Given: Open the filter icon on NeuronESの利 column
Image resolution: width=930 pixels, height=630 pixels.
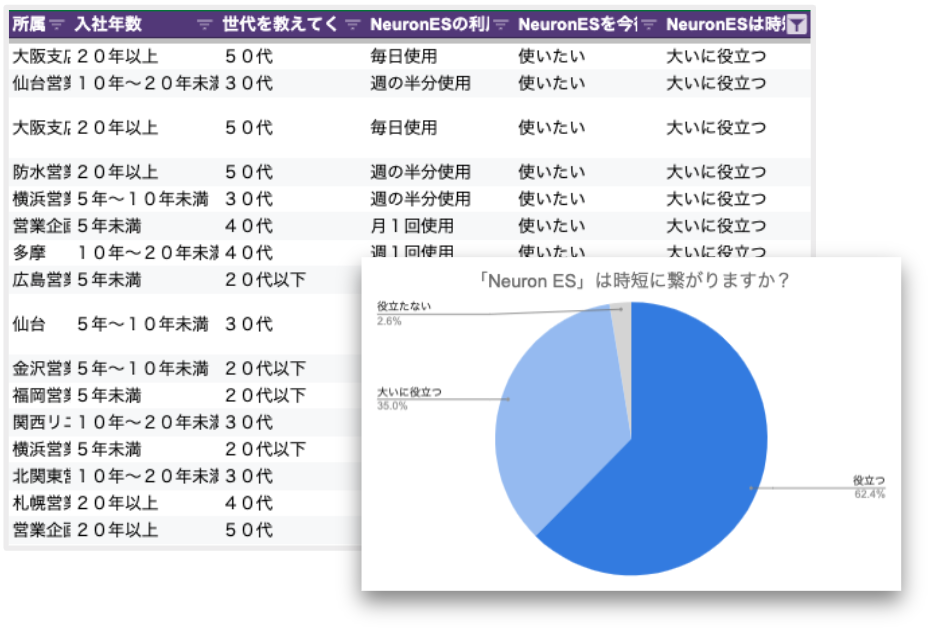Looking at the screenshot, I should tap(501, 24).
